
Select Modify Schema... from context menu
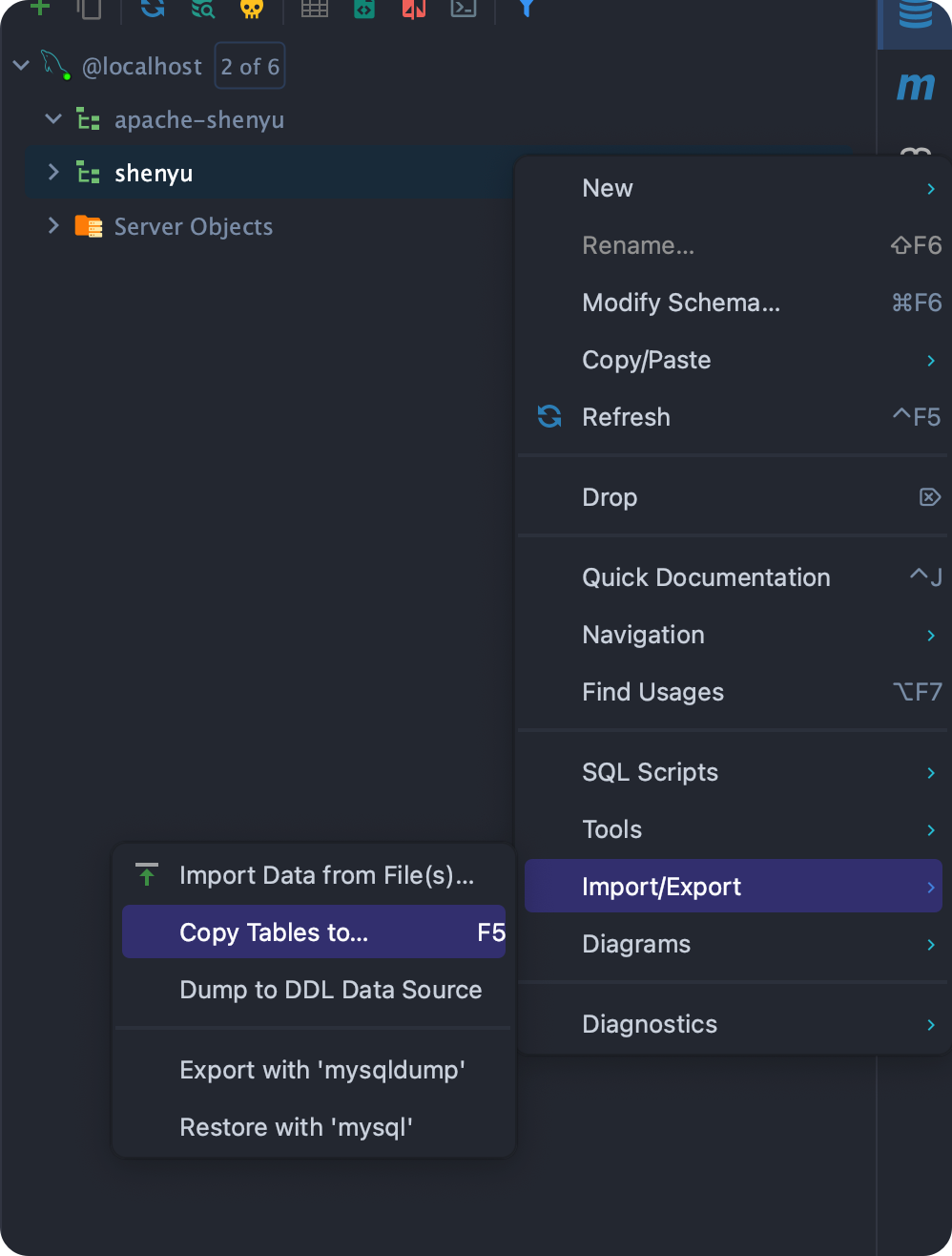click(681, 303)
